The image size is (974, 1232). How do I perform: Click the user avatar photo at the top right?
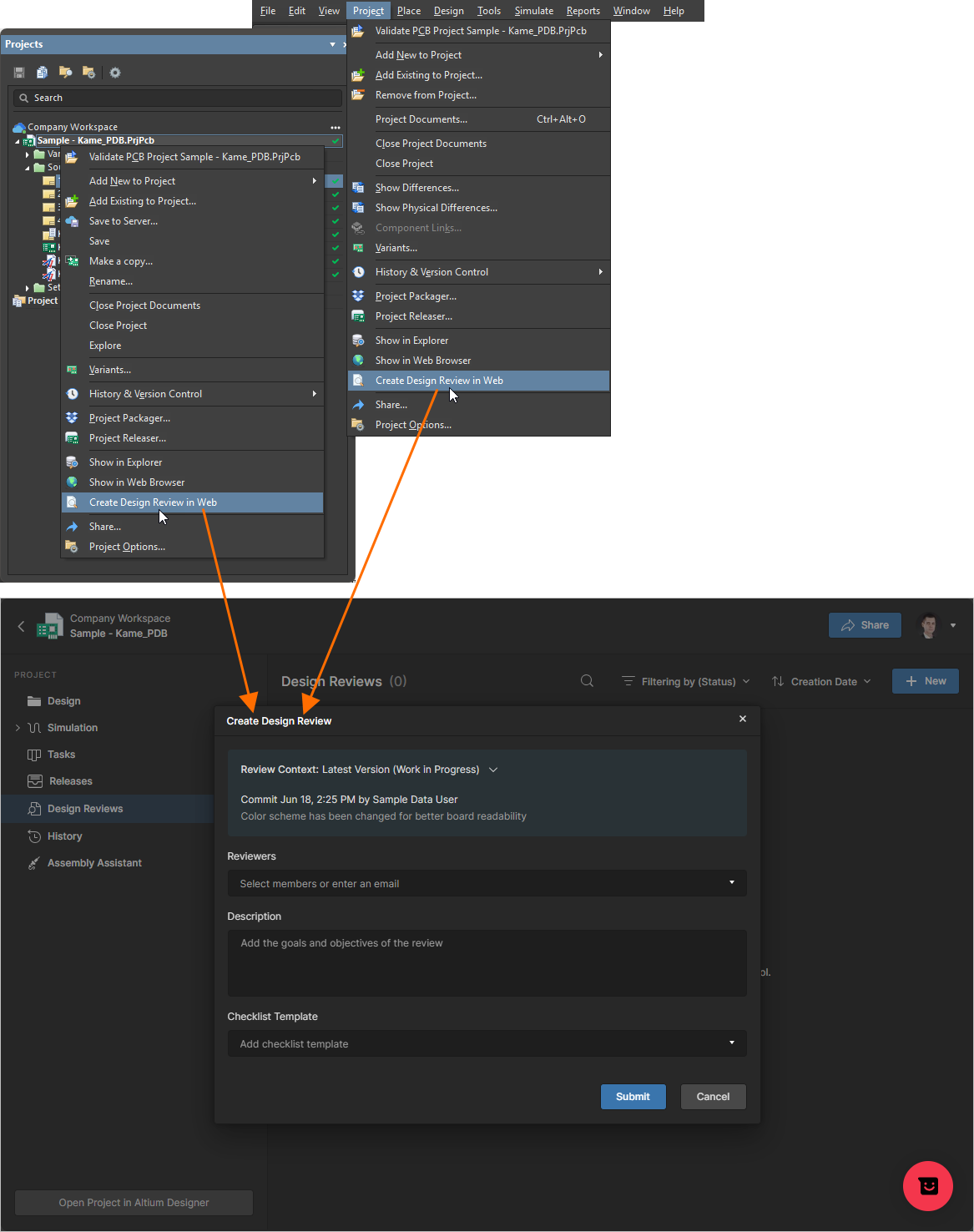[x=929, y=625]
